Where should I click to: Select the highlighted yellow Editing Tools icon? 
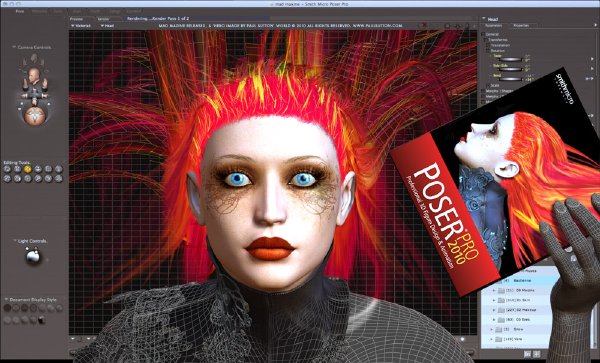pos(28,169)
